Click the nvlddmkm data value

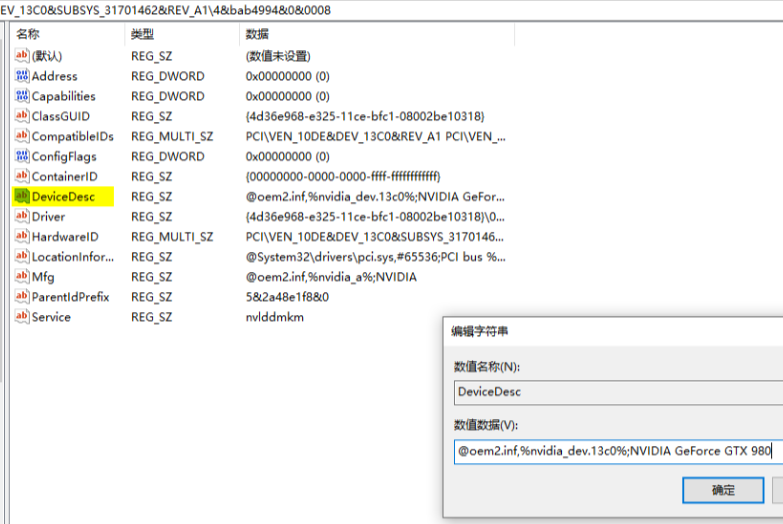275,317
